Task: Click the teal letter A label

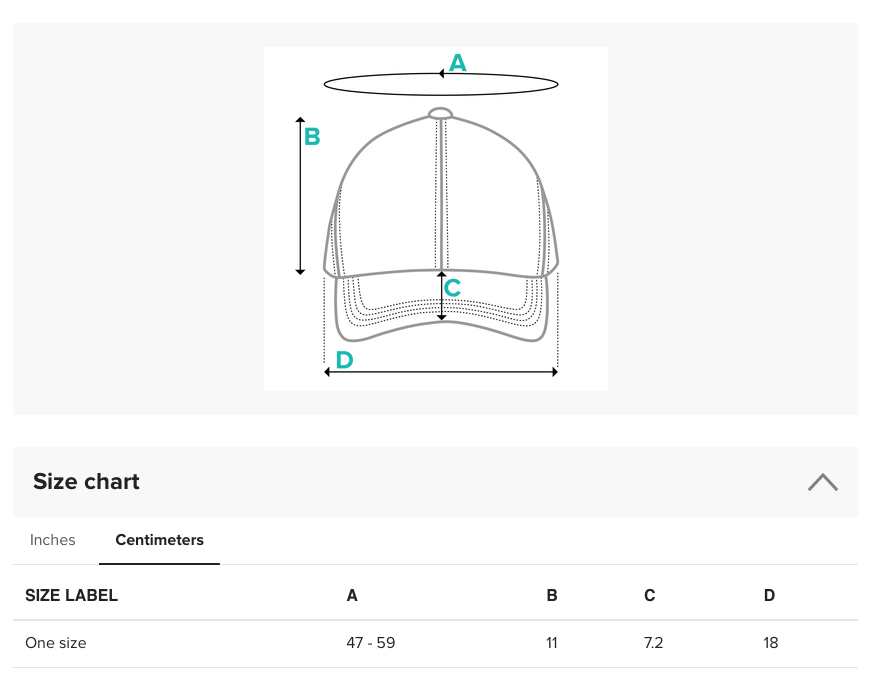Action: point(458,62)
